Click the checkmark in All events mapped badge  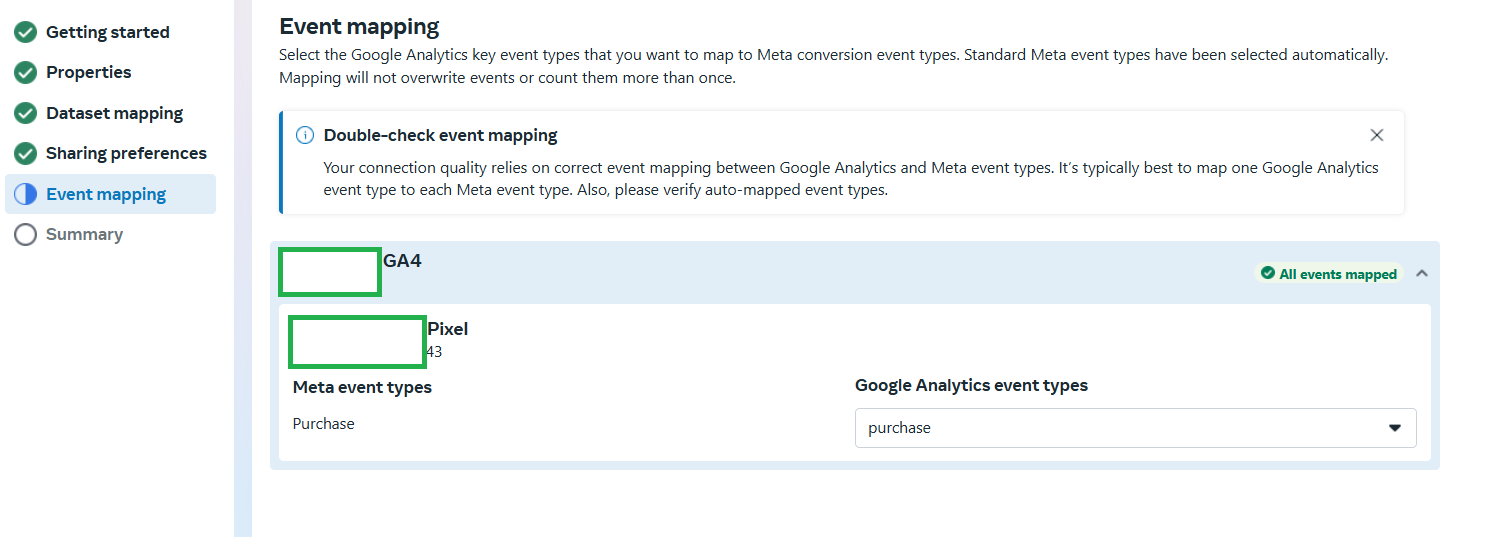(1268, 274)
